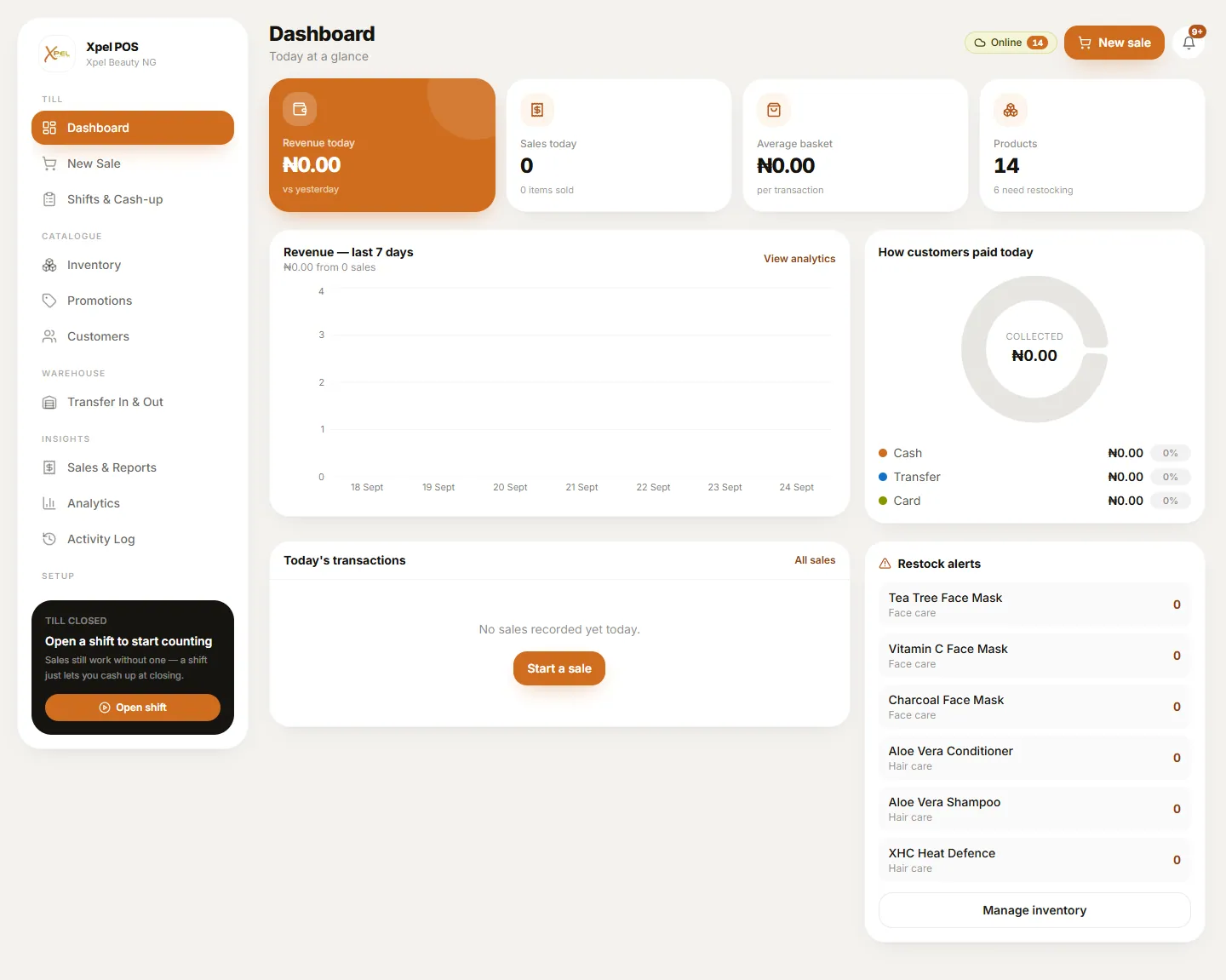Open the Analytics page
The height and width of the screenshot is (980, 1226).
tap(133, 503)
